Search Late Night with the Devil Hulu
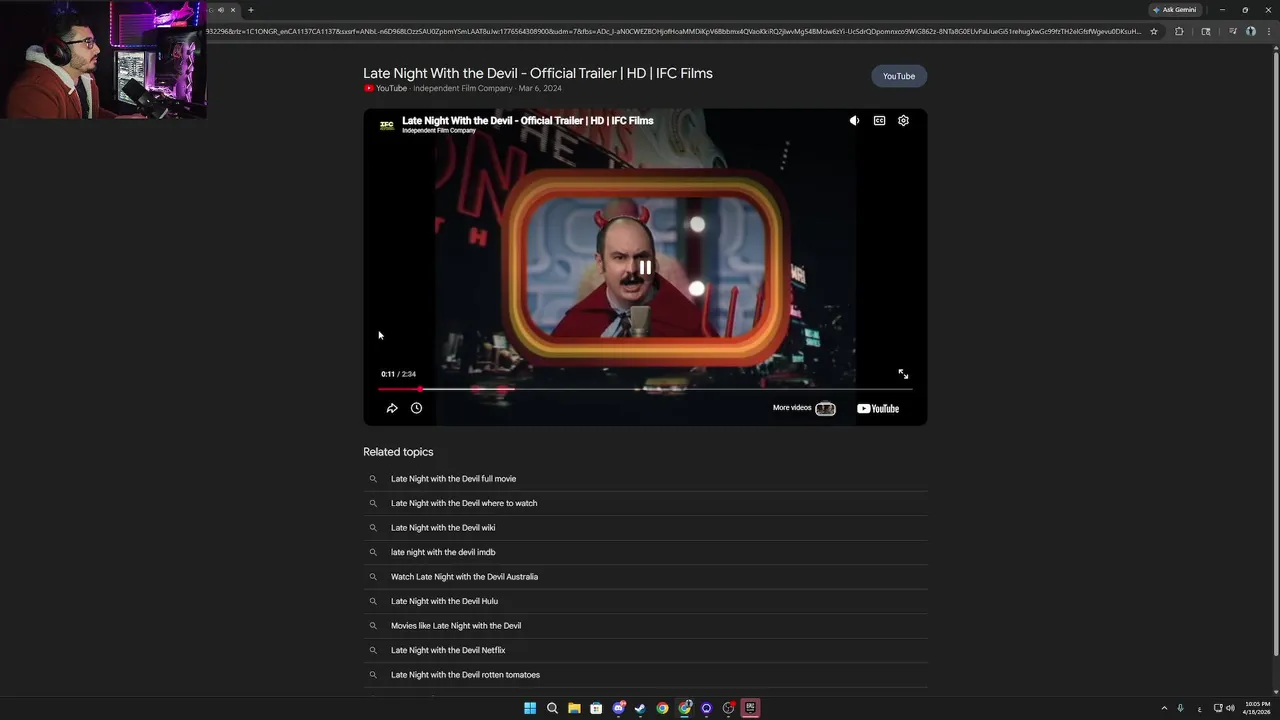This screenshot has height=720, width=1280. coord(645,601)
